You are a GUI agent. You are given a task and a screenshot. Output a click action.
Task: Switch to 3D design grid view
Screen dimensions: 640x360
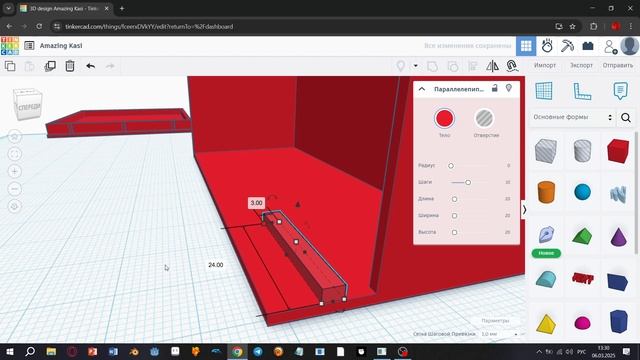click(x=526, y=46)
